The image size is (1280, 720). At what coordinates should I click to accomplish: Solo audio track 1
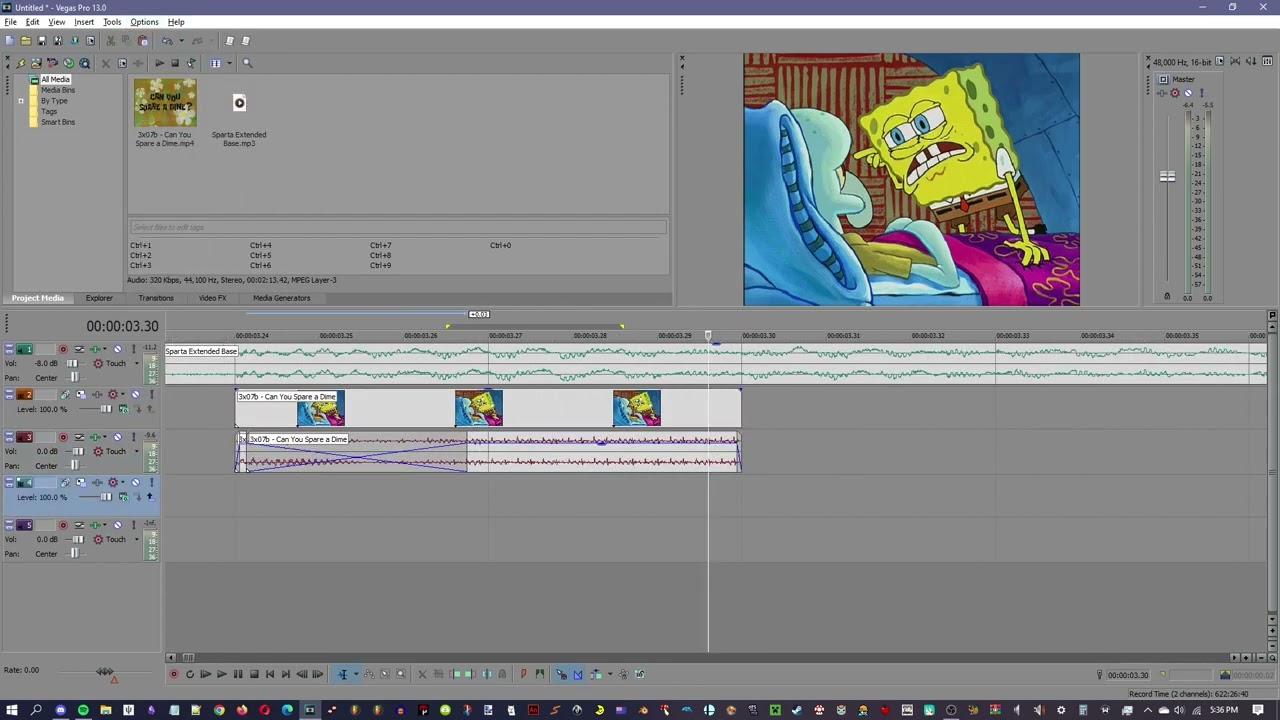coord(133,349)
